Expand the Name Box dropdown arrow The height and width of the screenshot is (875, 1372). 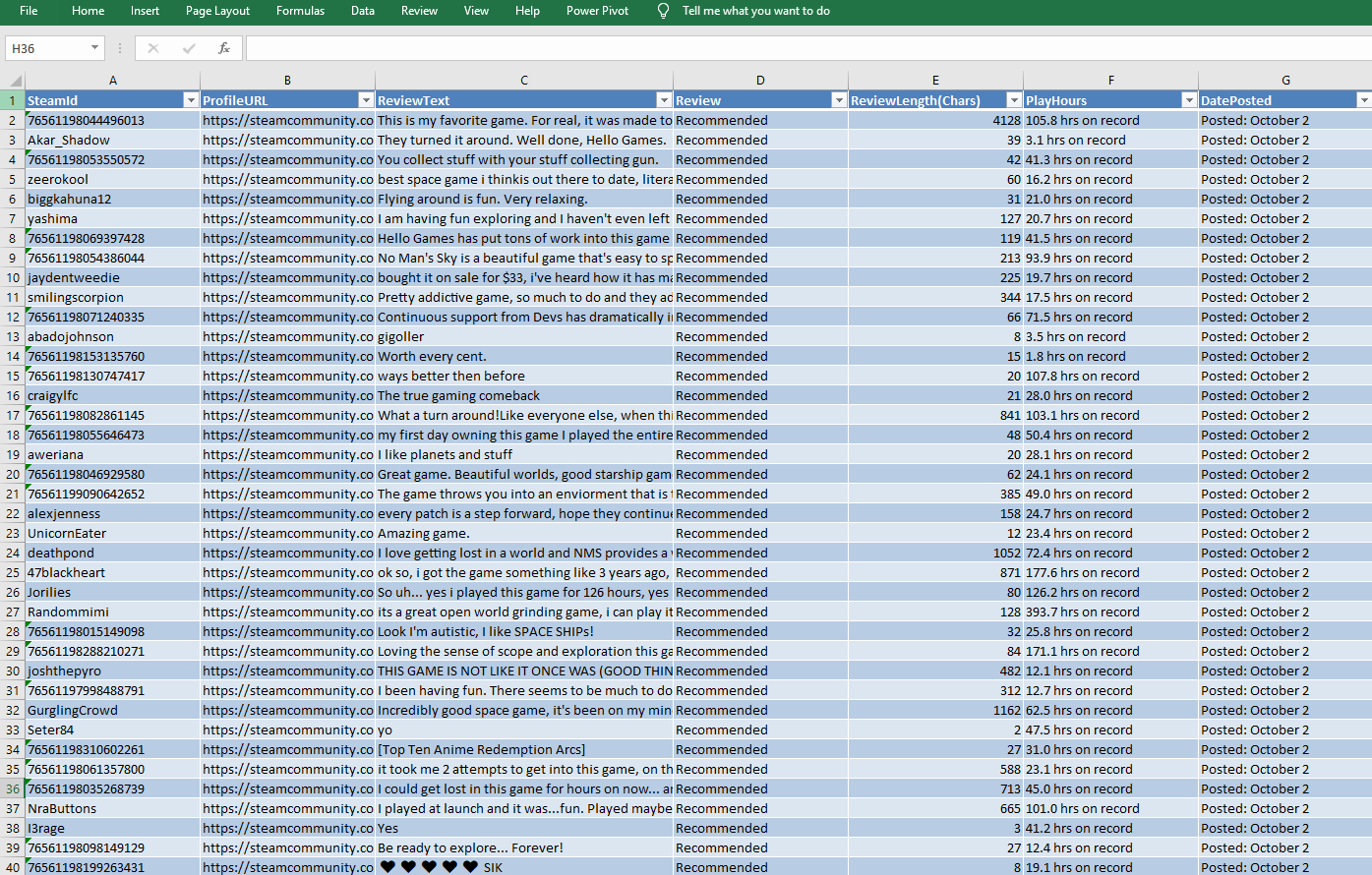click(x=94, y=48)
